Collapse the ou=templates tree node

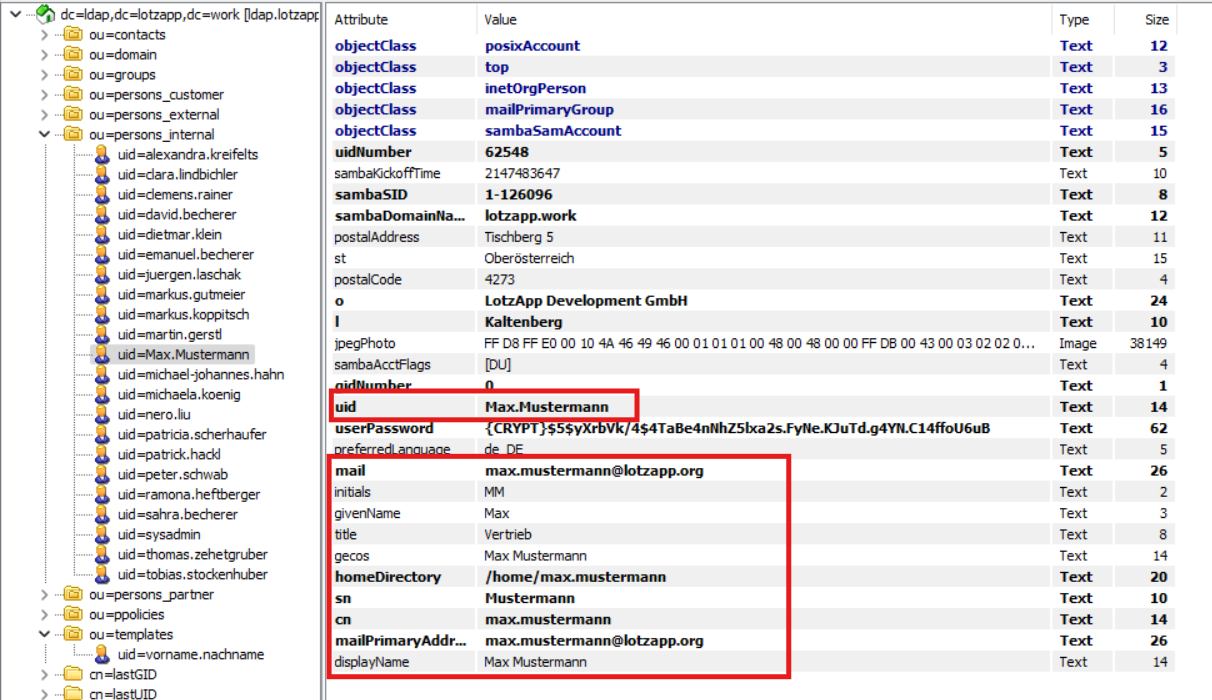pyautogui.click(x=44, y=635)
